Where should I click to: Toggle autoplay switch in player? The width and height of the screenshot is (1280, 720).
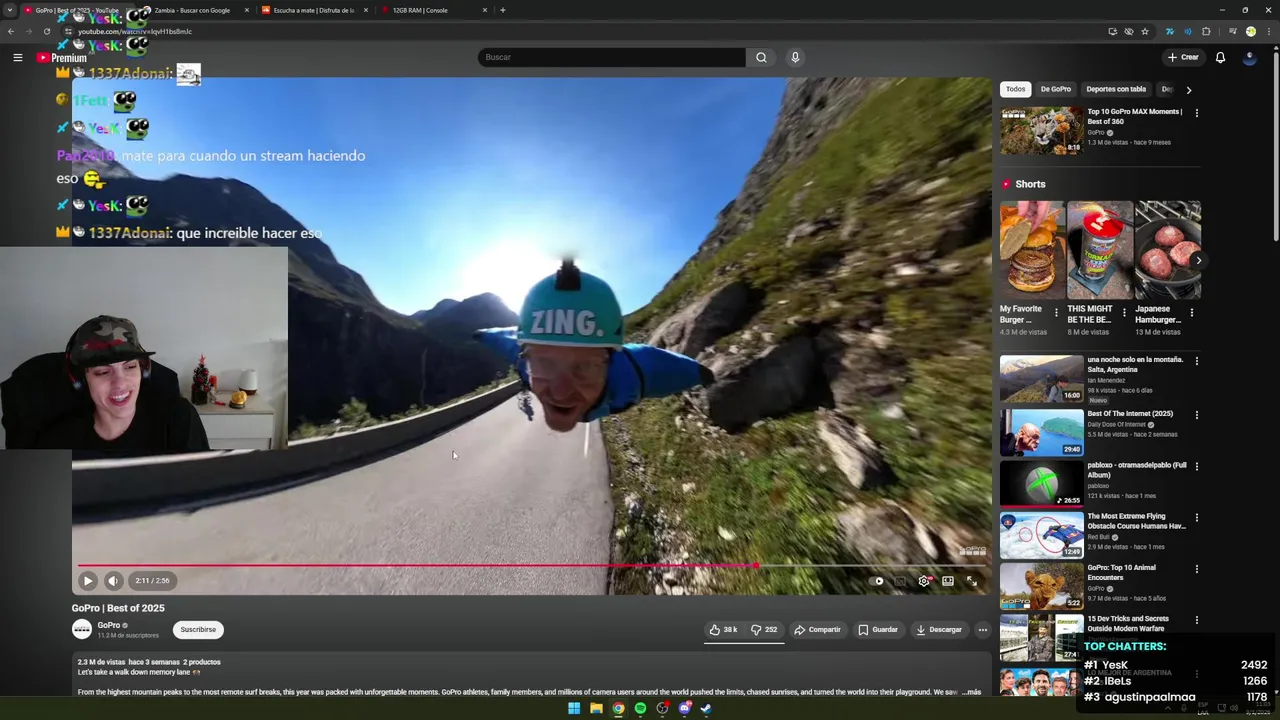[x=878, y=581]
